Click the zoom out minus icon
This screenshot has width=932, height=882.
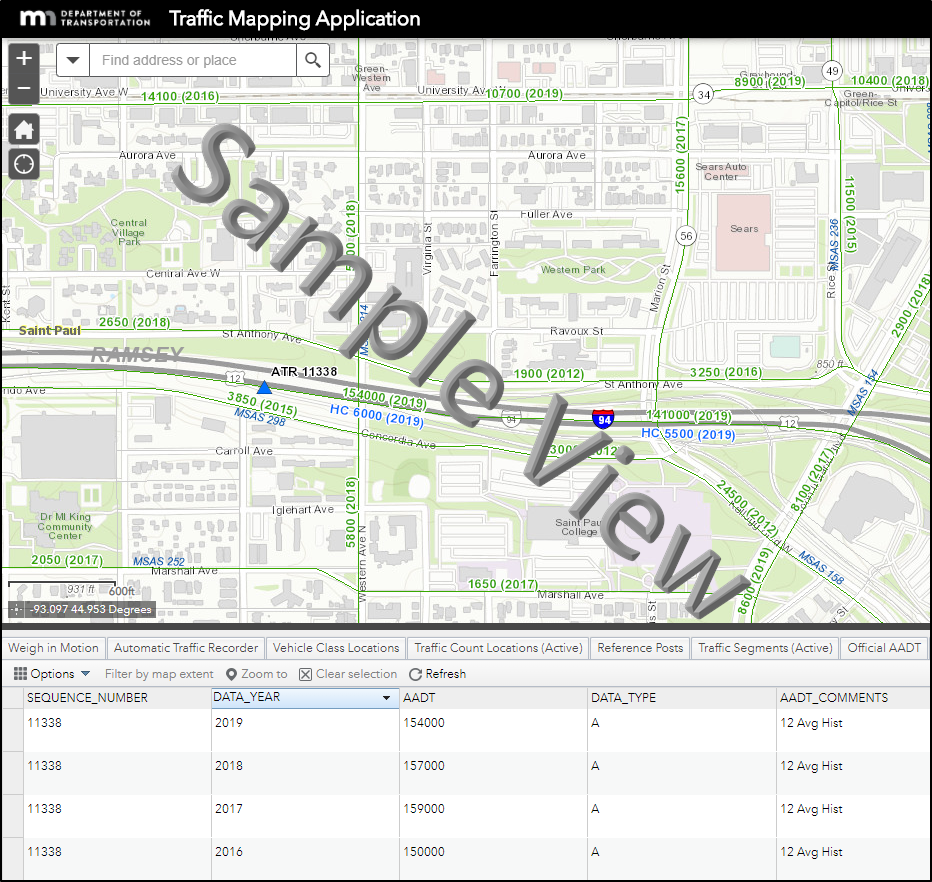[22, 89]
